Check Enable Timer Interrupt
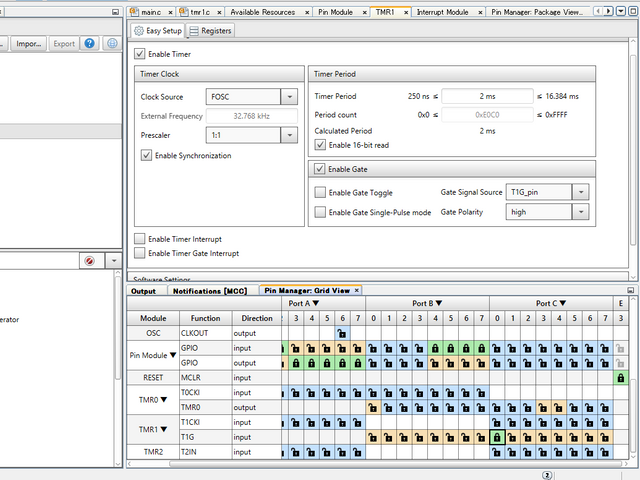The height and width of the screenshot is (480, 640). pos(140,239)
